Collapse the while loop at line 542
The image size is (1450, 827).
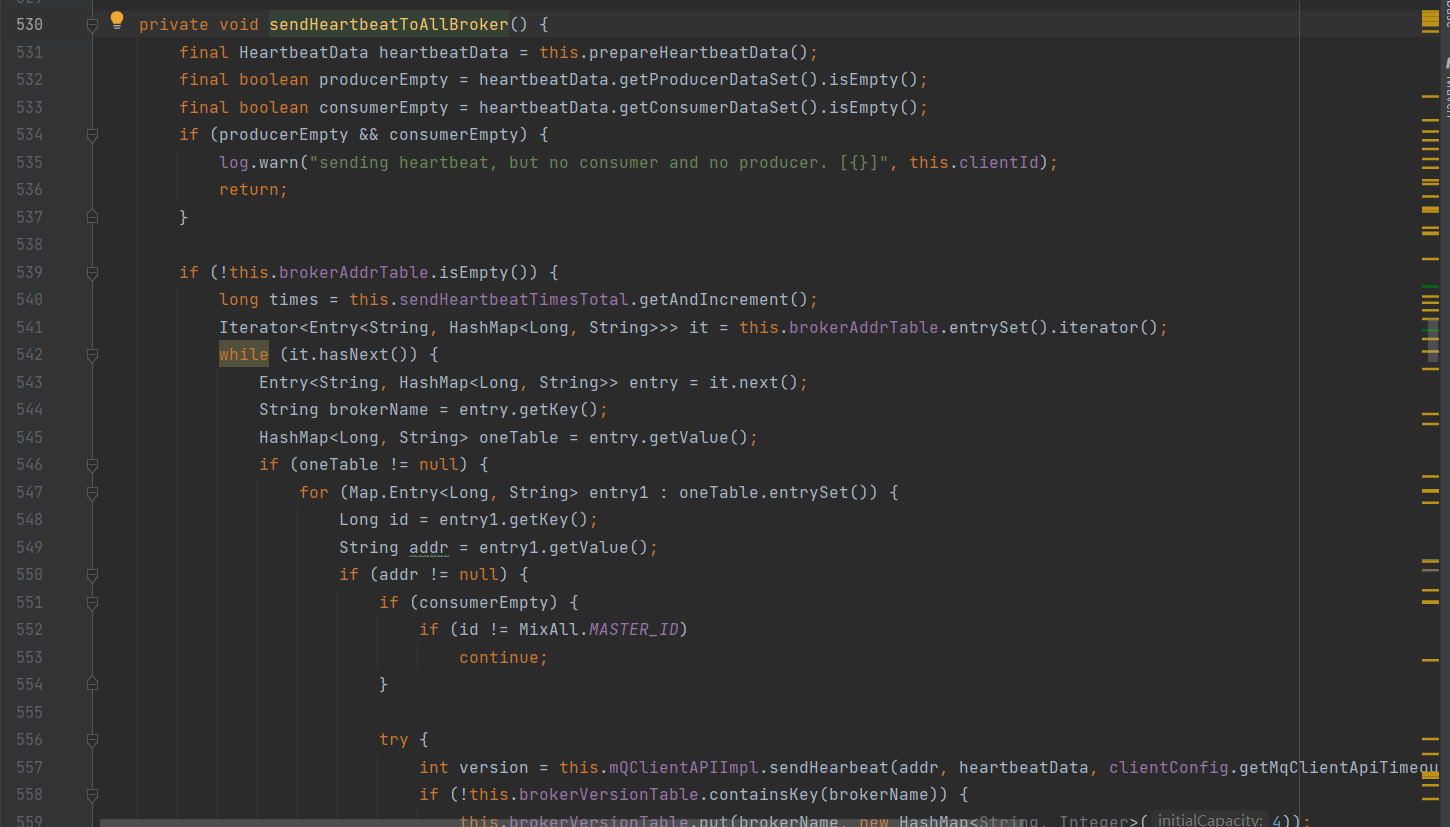(92, 355)
